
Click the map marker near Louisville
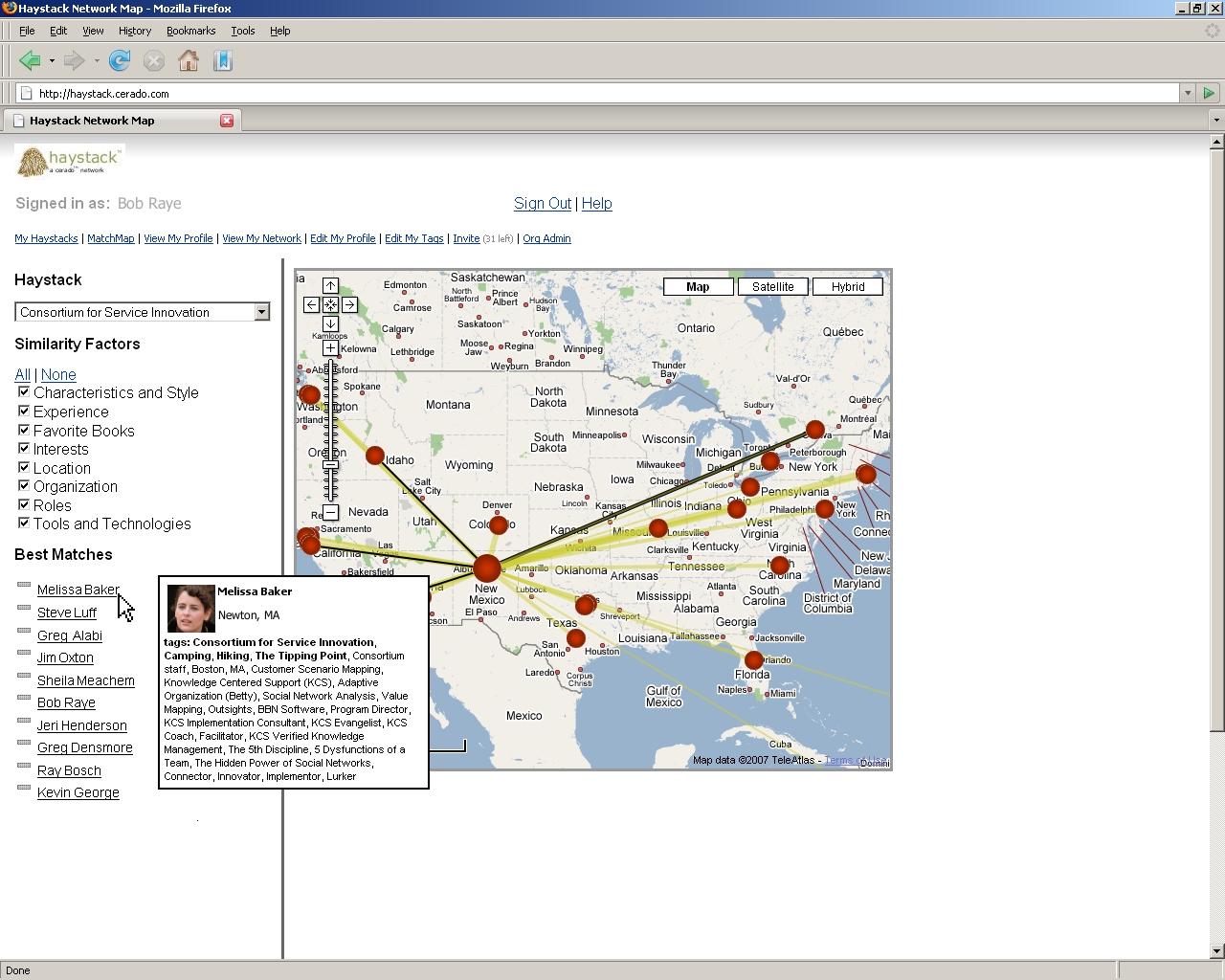click(x=657, y=528)
